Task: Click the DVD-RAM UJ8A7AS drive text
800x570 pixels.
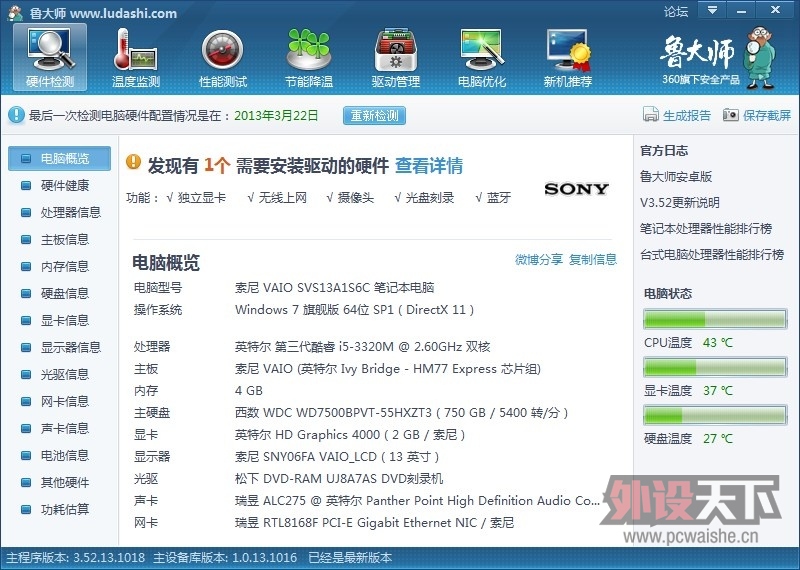Action: pyautogui.click(x=339, y=479)
